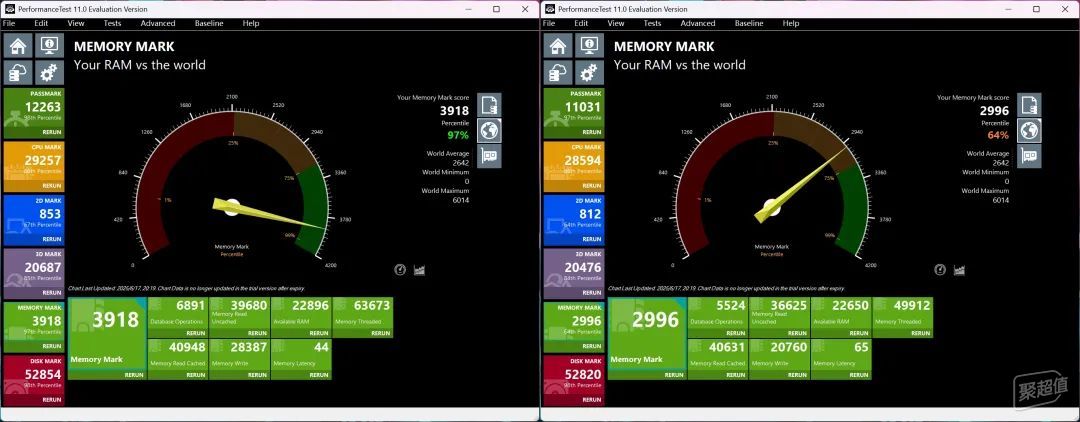Click hardware card comparison icon under 97% globe
1080x422 pixels.
pyautogui.click(x=489, y=156)
